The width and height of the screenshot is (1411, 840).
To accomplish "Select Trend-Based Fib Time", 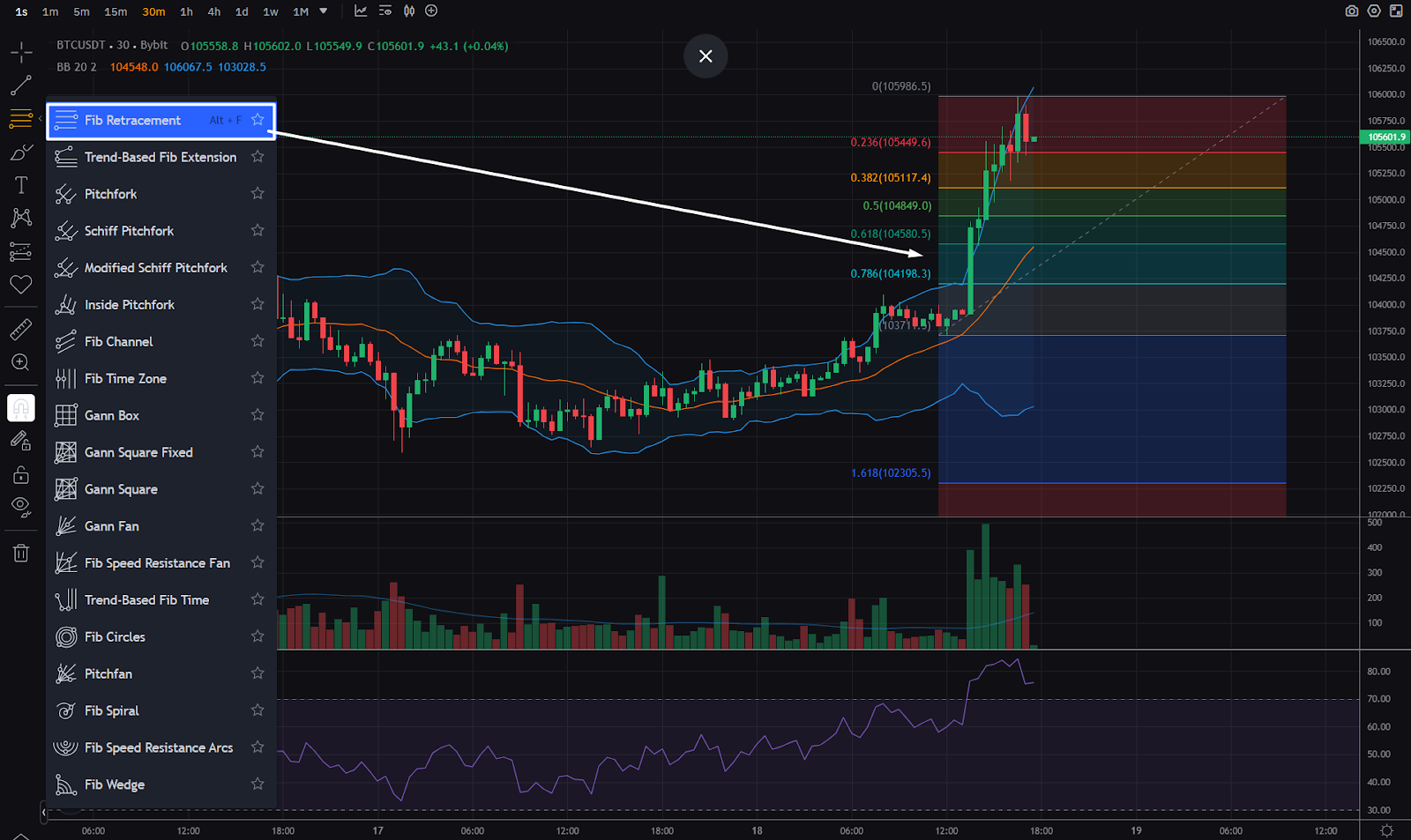I will pos(161,600).
